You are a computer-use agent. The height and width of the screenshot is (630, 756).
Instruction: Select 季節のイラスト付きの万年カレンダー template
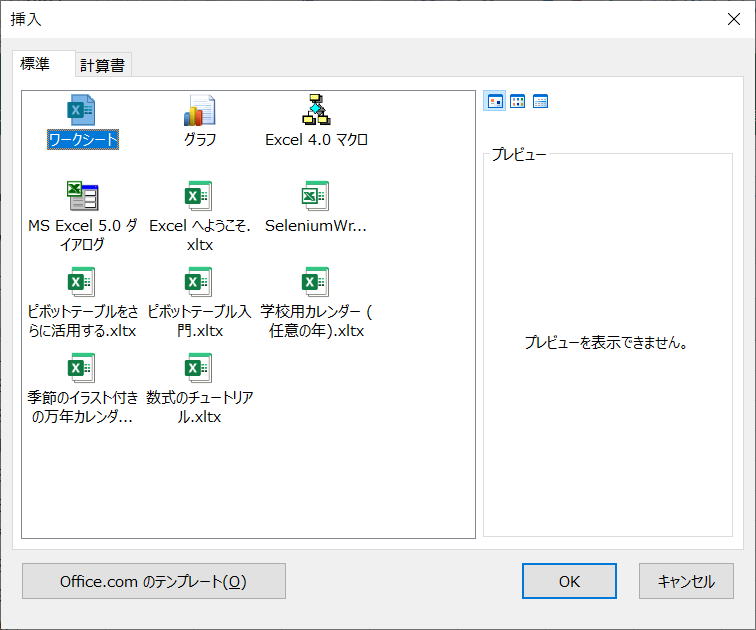click(82, 368)
